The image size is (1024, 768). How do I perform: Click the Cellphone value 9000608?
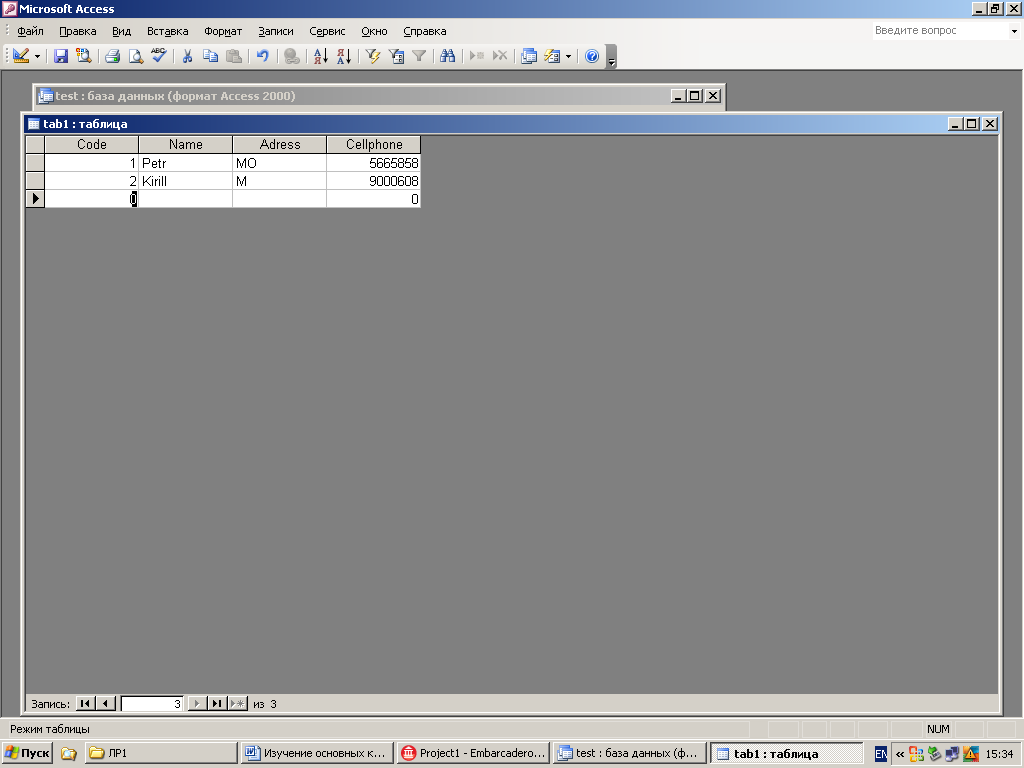pyautogui.click(x=374, y=181)
